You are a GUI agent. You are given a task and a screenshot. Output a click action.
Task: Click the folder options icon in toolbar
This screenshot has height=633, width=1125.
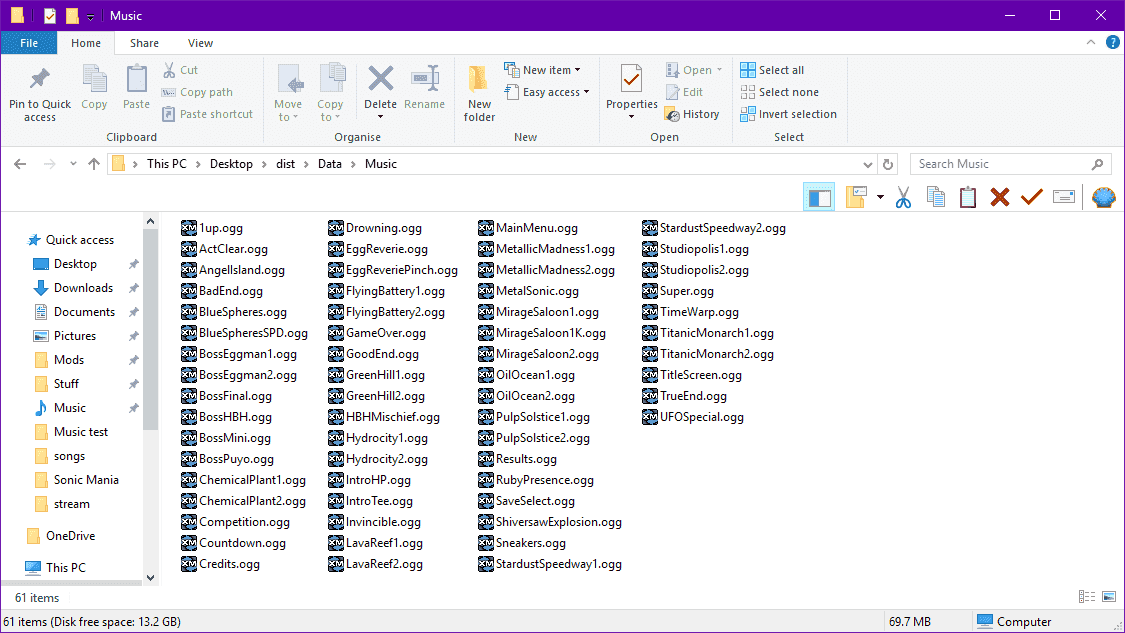[856, 197]
